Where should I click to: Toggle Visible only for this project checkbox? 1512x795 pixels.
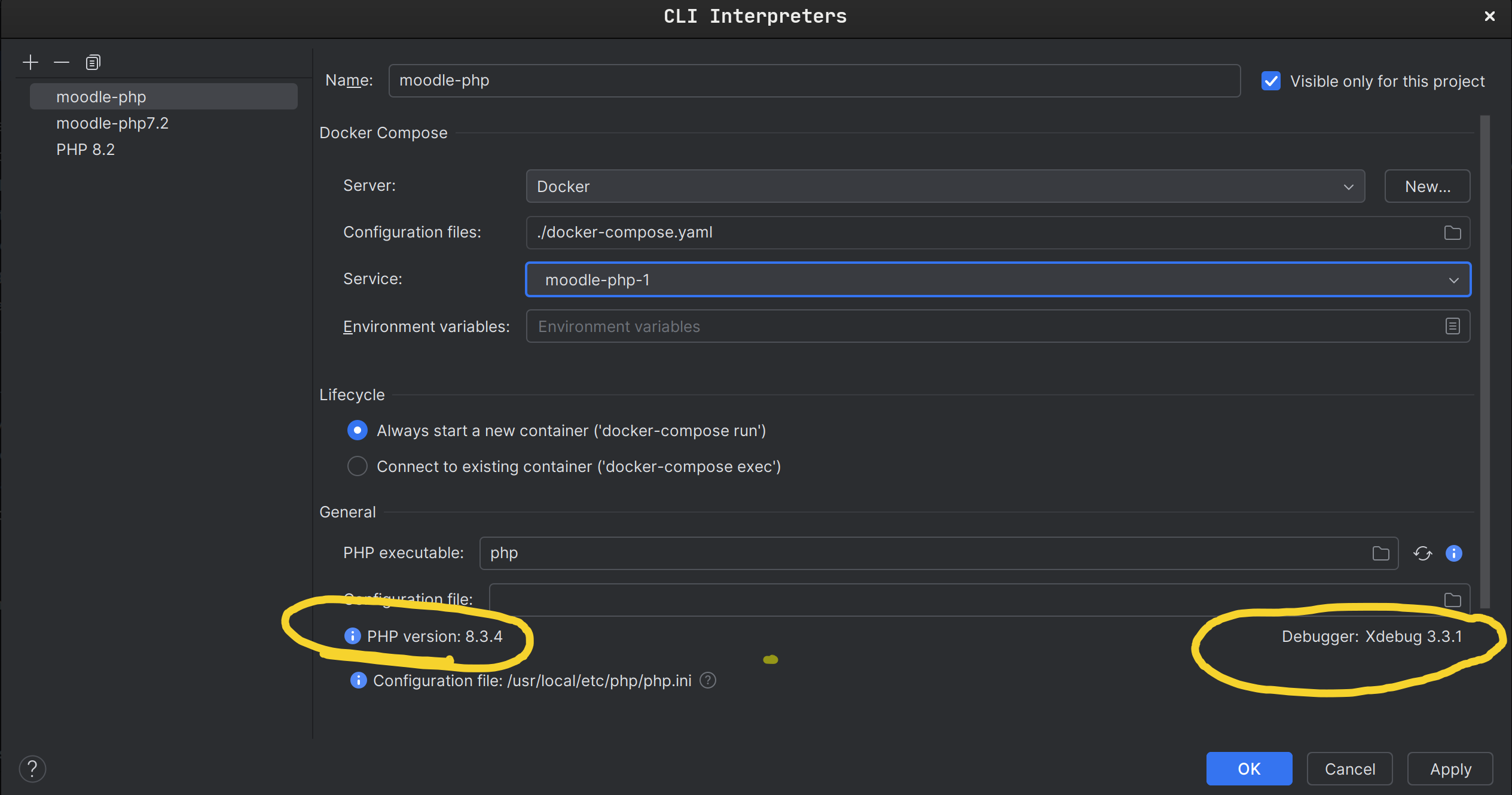(x=1271, y=81)
